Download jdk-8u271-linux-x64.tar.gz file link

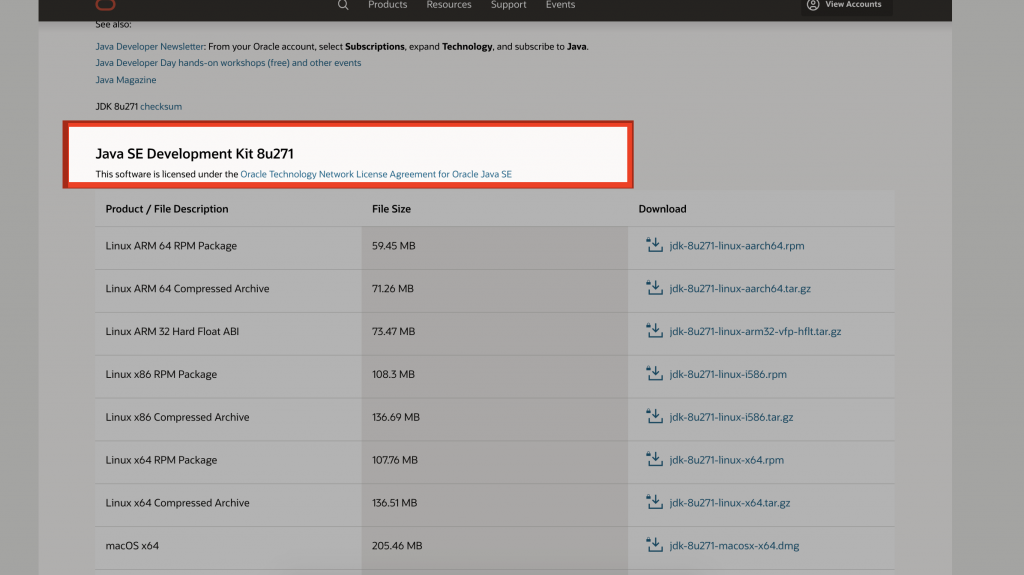[730, 502]
